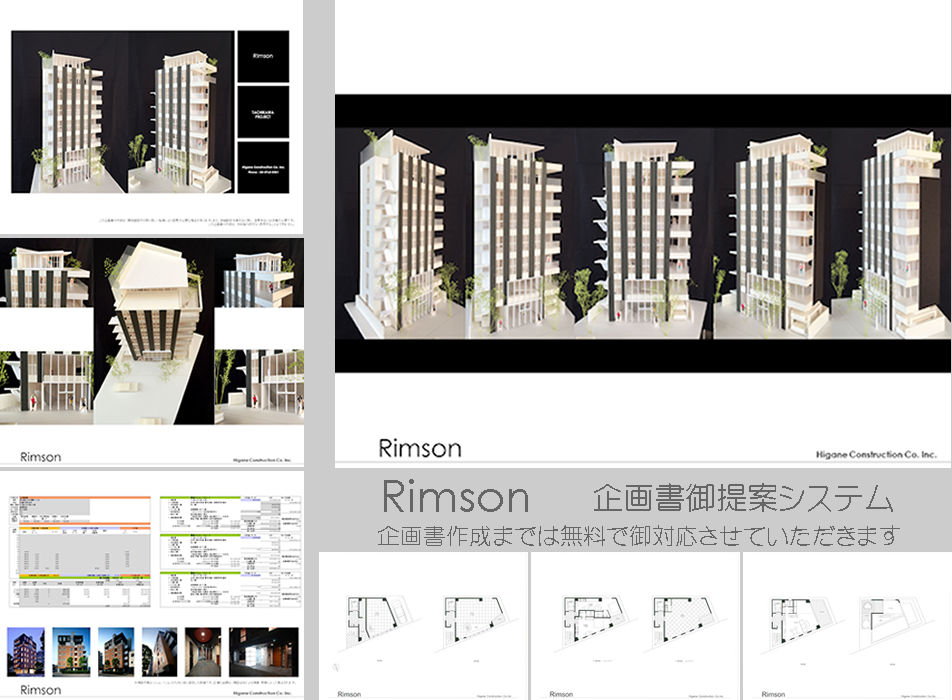
Task: Click 'Higane Construction Co. Inc.' under the panorama
Action: [876, 454]
